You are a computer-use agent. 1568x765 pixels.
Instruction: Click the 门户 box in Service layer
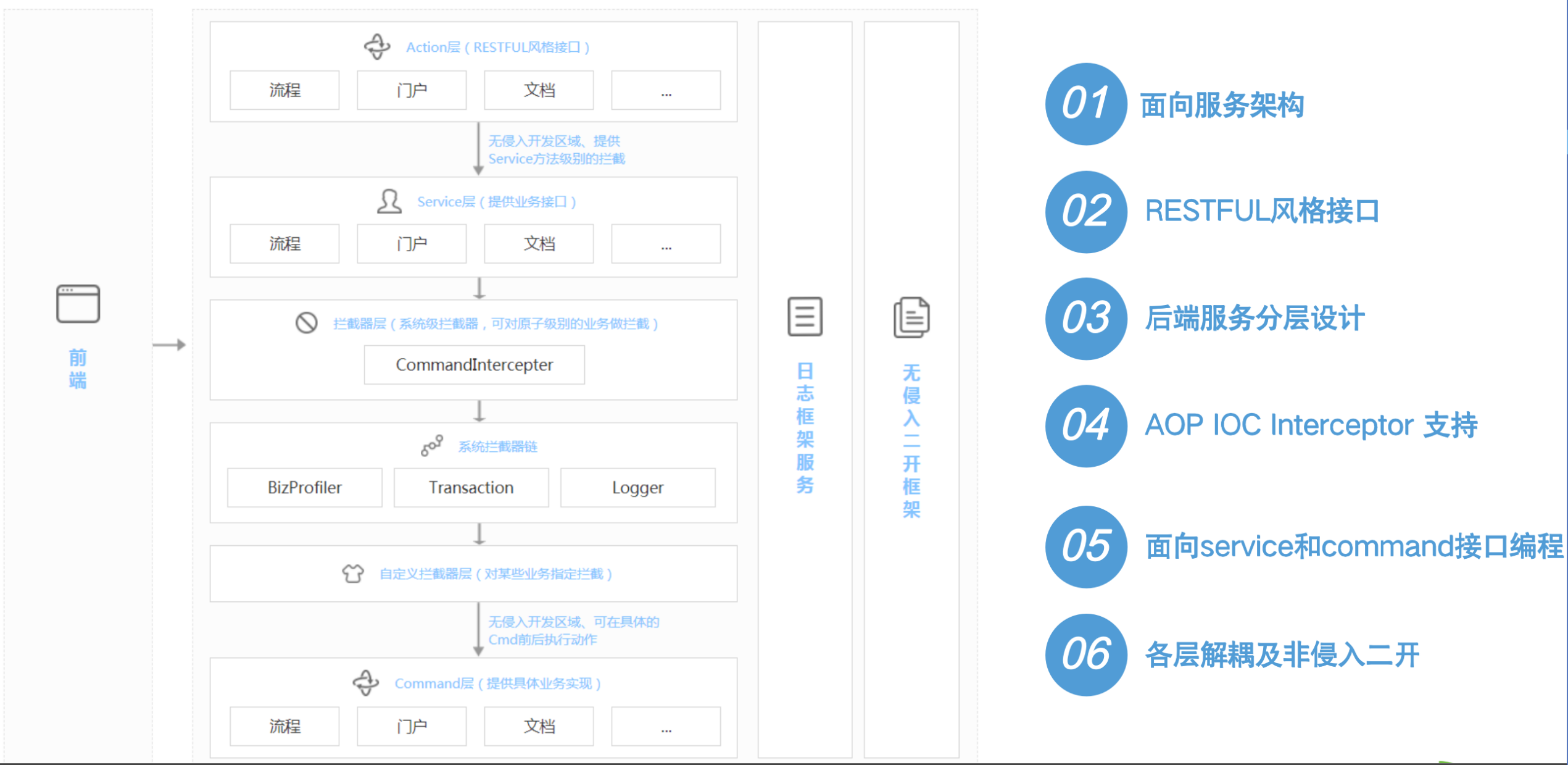click(x=412, y=244)
